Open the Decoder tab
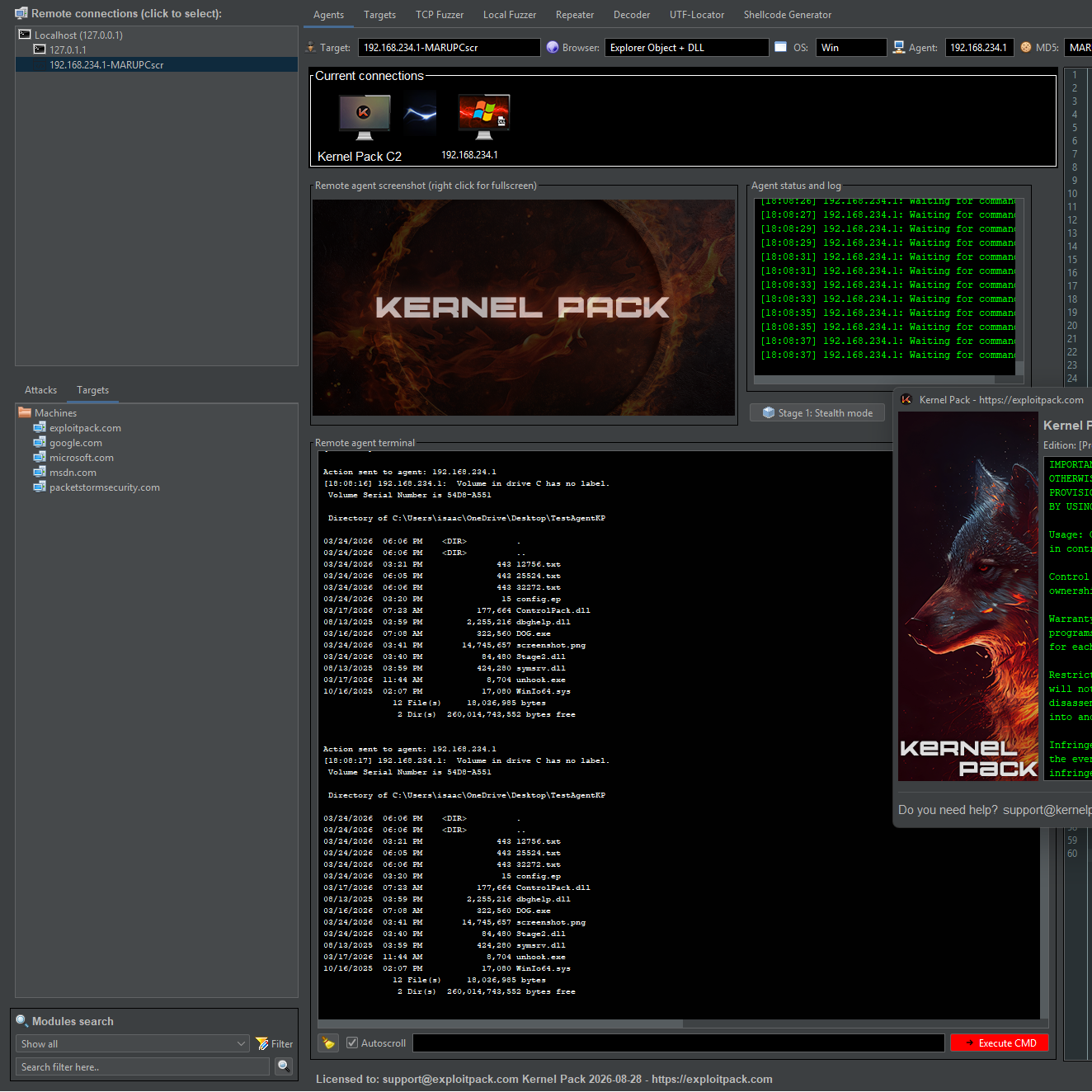Screen dimensions: 1092x1092 [632, 15]
